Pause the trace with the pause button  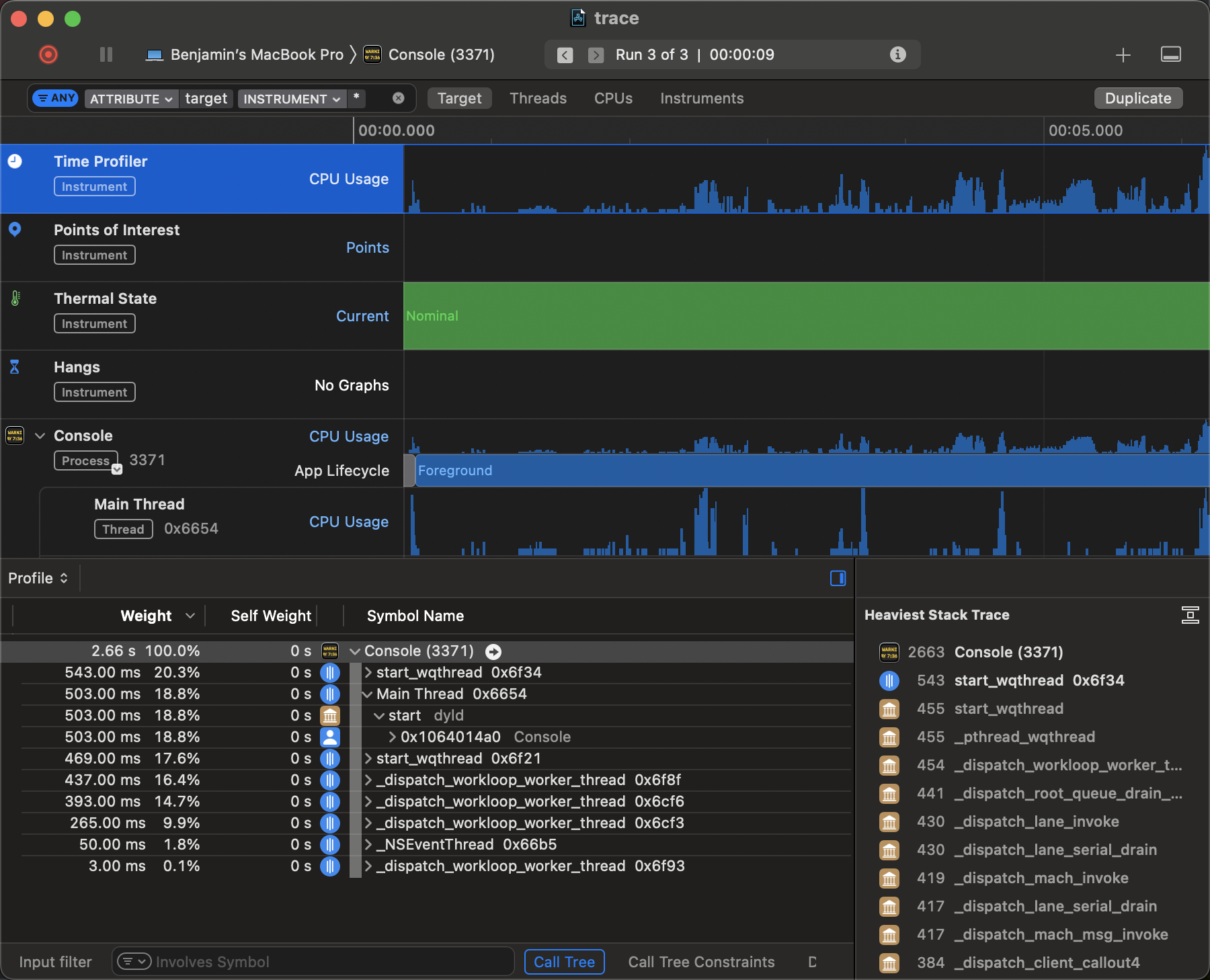click(x=106, y=54)
